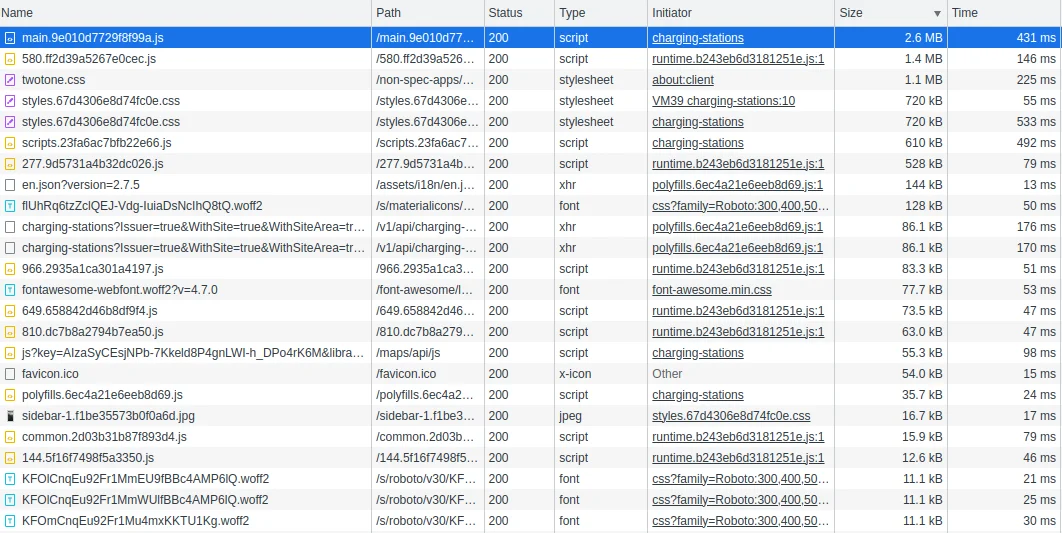This screenshot has width=1062, height=533.
Task: Click the image icon beside sidebar-1.f1be35573b0f0a6d.jpg
Action: pyautogui.click(x=10, y=416)
